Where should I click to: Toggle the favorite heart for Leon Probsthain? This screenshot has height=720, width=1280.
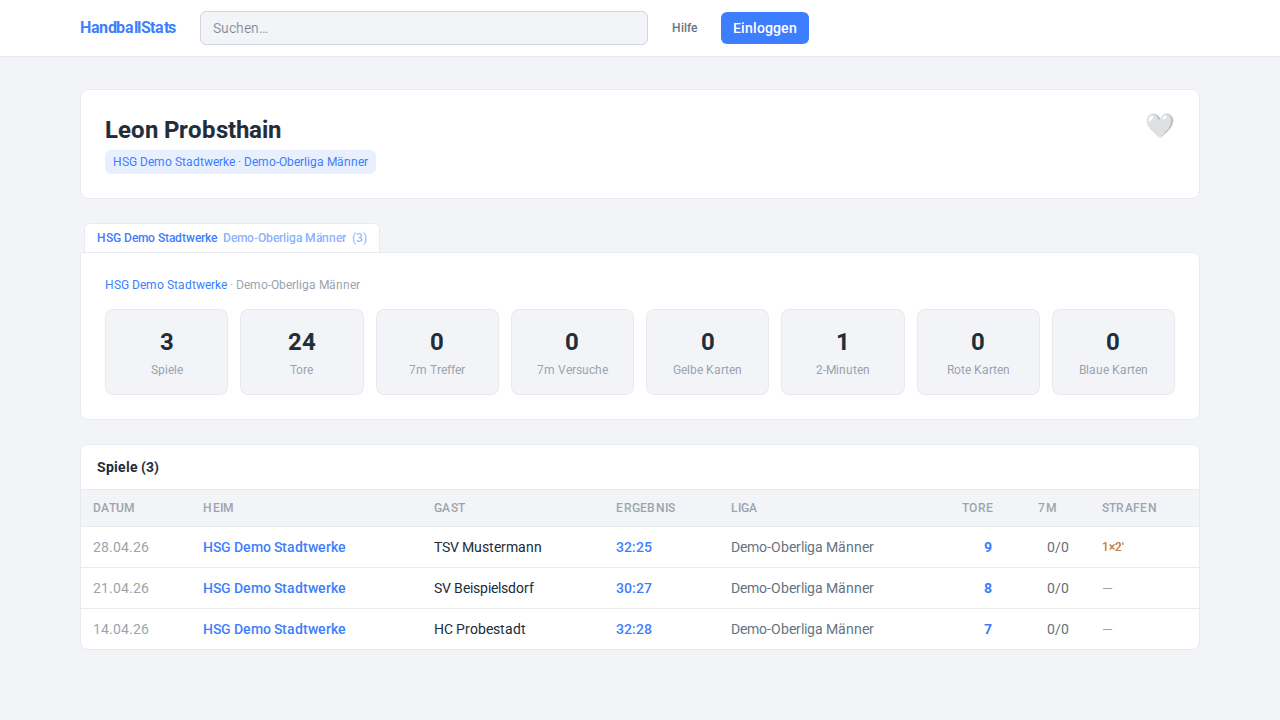[x=1159, y=126]
